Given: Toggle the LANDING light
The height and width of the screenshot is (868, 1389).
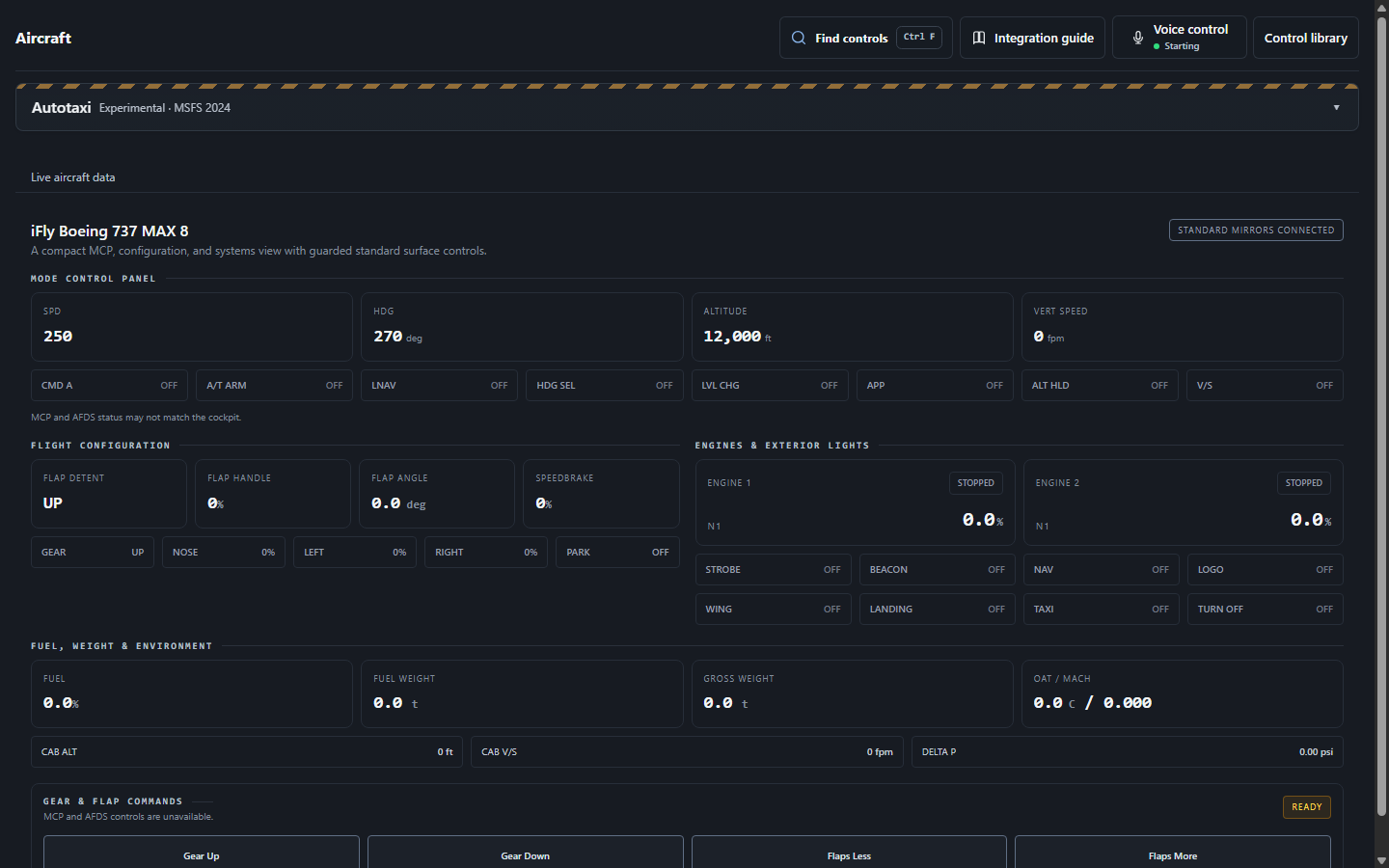Looking at the screenshot, I should click(x=937, y=610).
